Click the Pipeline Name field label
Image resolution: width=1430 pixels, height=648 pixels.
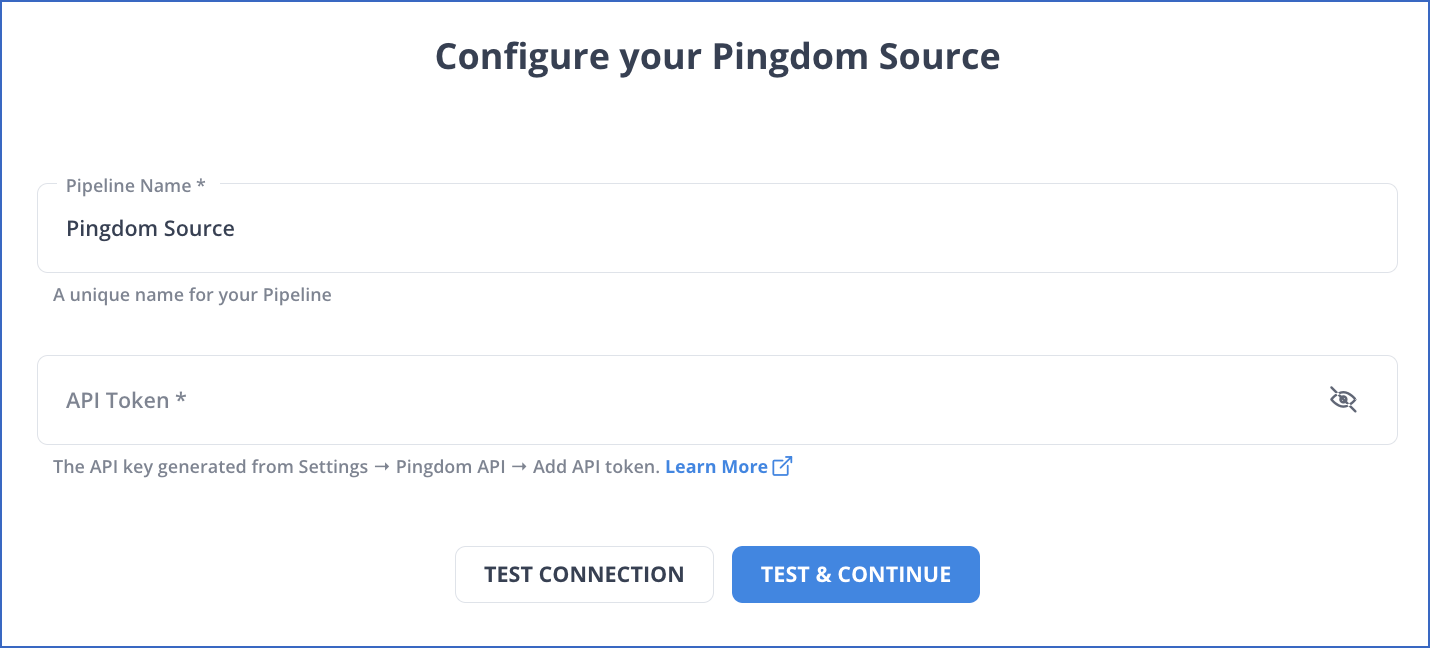click(x=129, y=185)
